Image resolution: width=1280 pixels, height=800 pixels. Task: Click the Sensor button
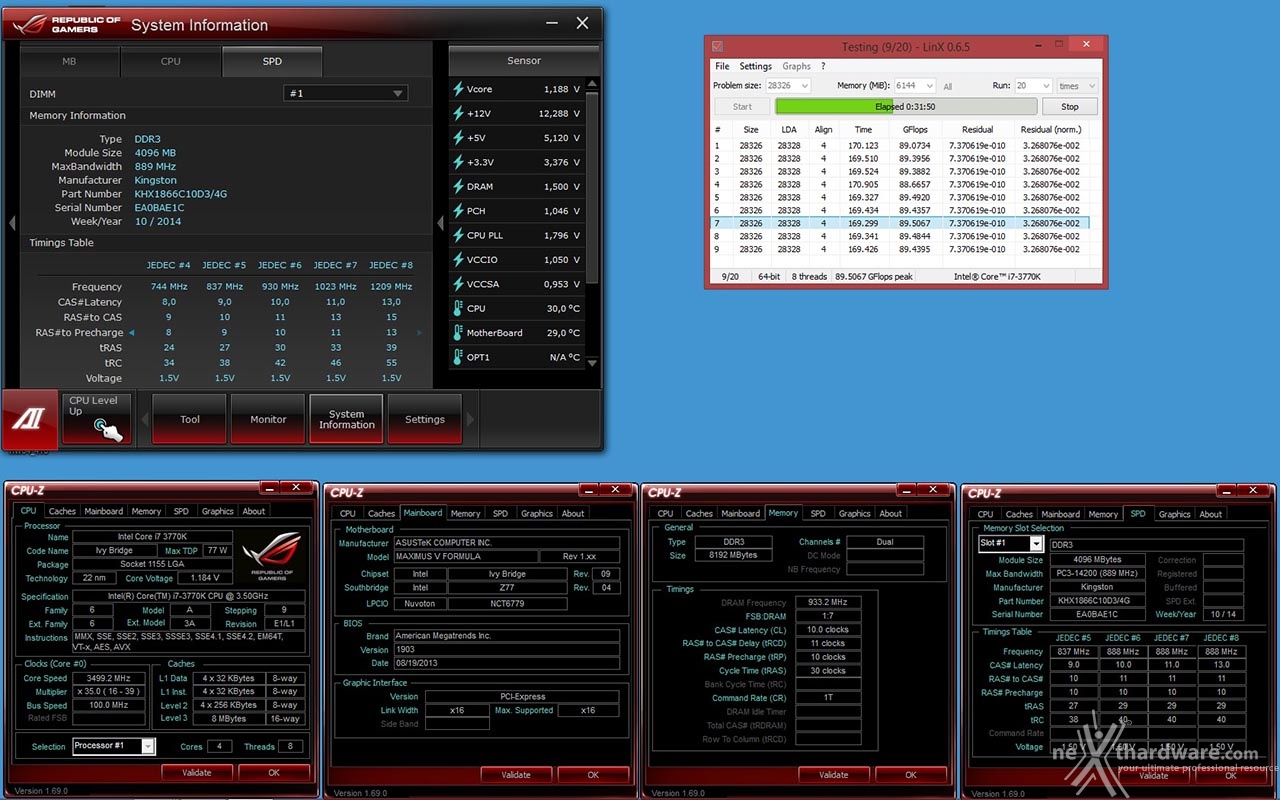click(524, 60)
